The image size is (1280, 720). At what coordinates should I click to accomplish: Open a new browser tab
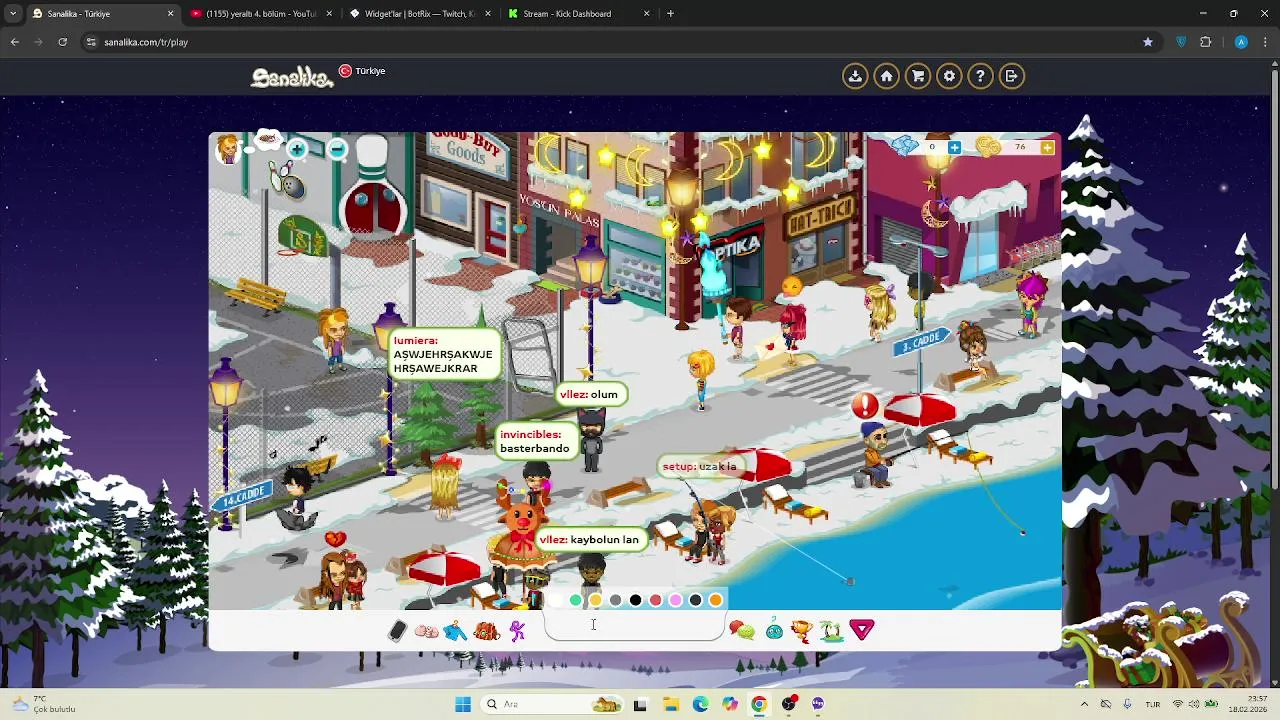coord(670,14)
